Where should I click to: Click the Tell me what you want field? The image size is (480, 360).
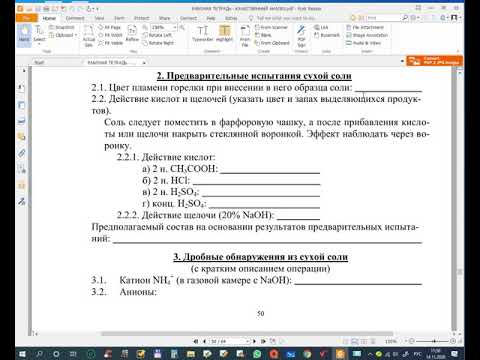285,18
